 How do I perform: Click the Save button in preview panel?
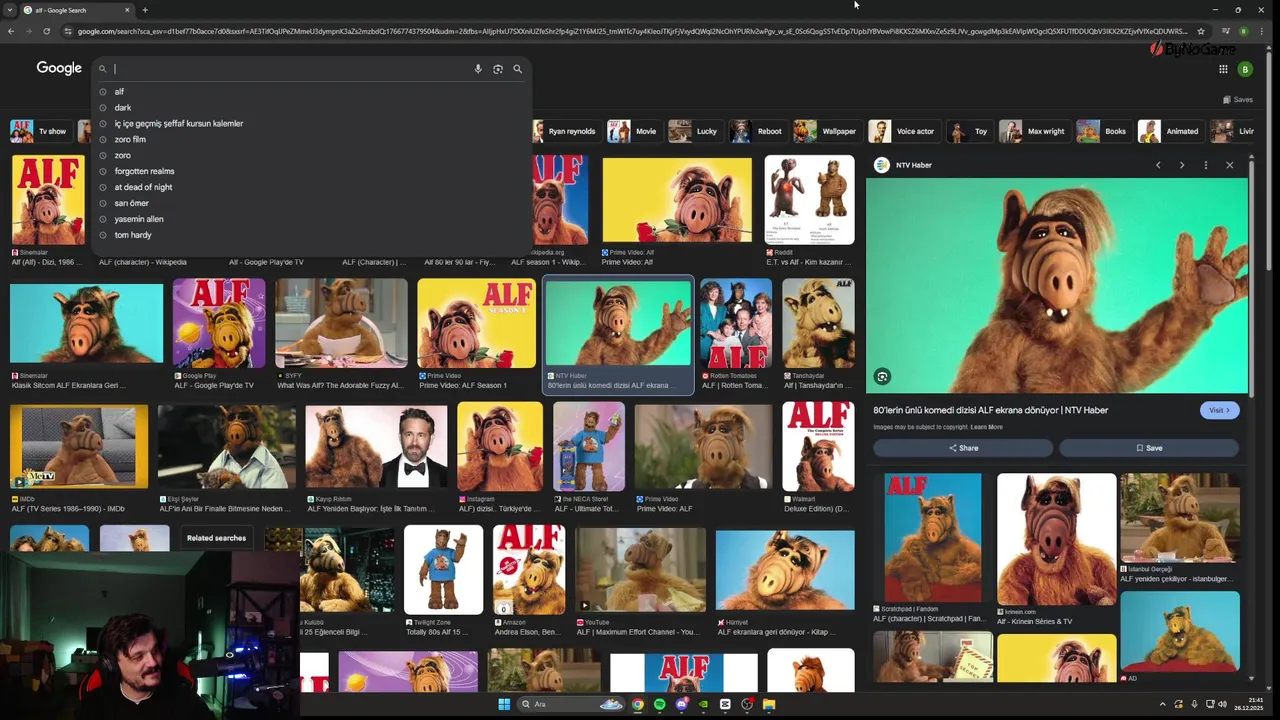point(1149,448)
